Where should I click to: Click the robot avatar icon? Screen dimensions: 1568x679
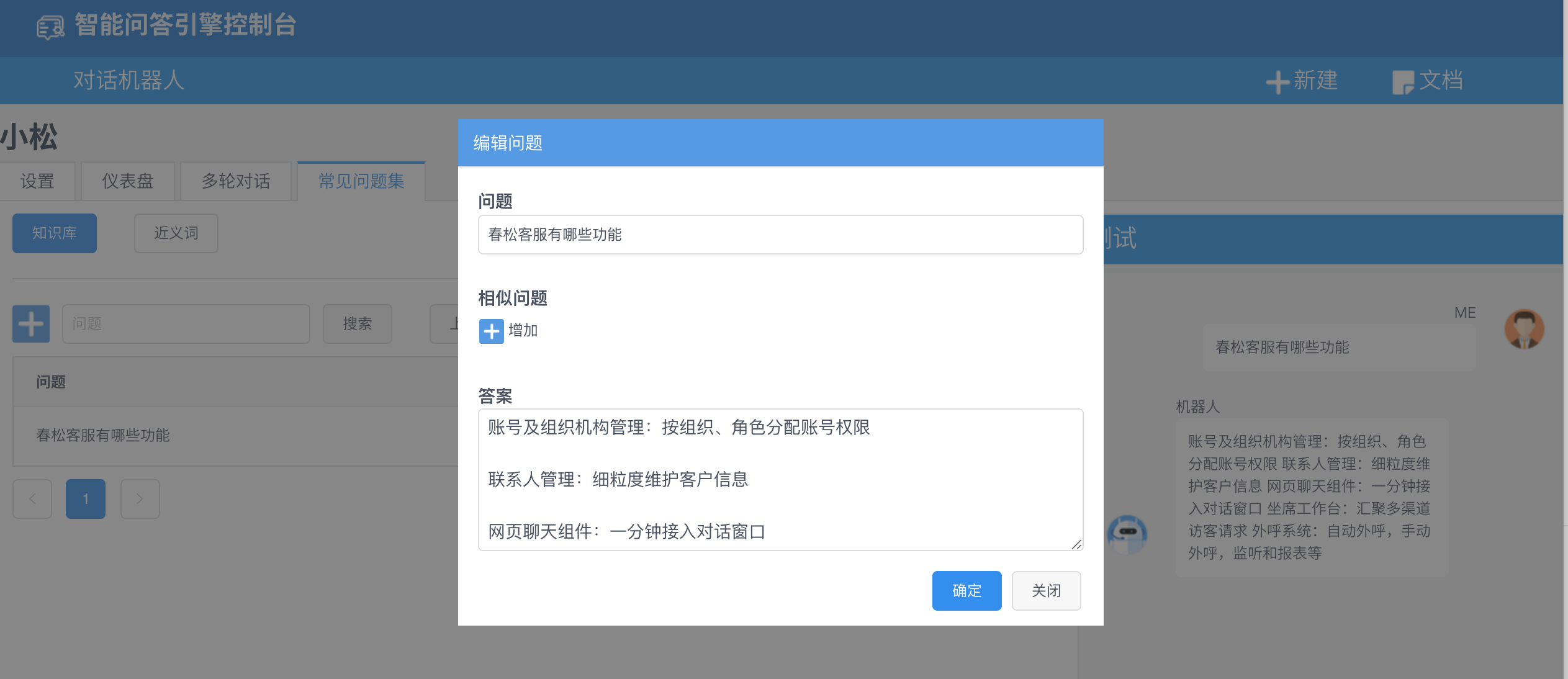[1127, 534]
